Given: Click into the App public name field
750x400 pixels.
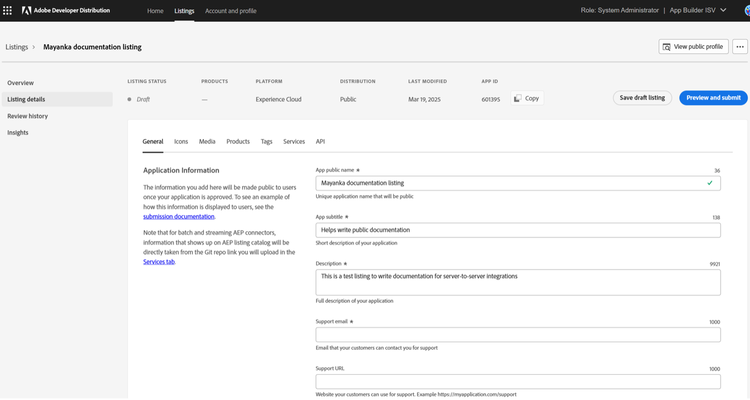Looking at the screenshot, I should [x=518, y=183].
